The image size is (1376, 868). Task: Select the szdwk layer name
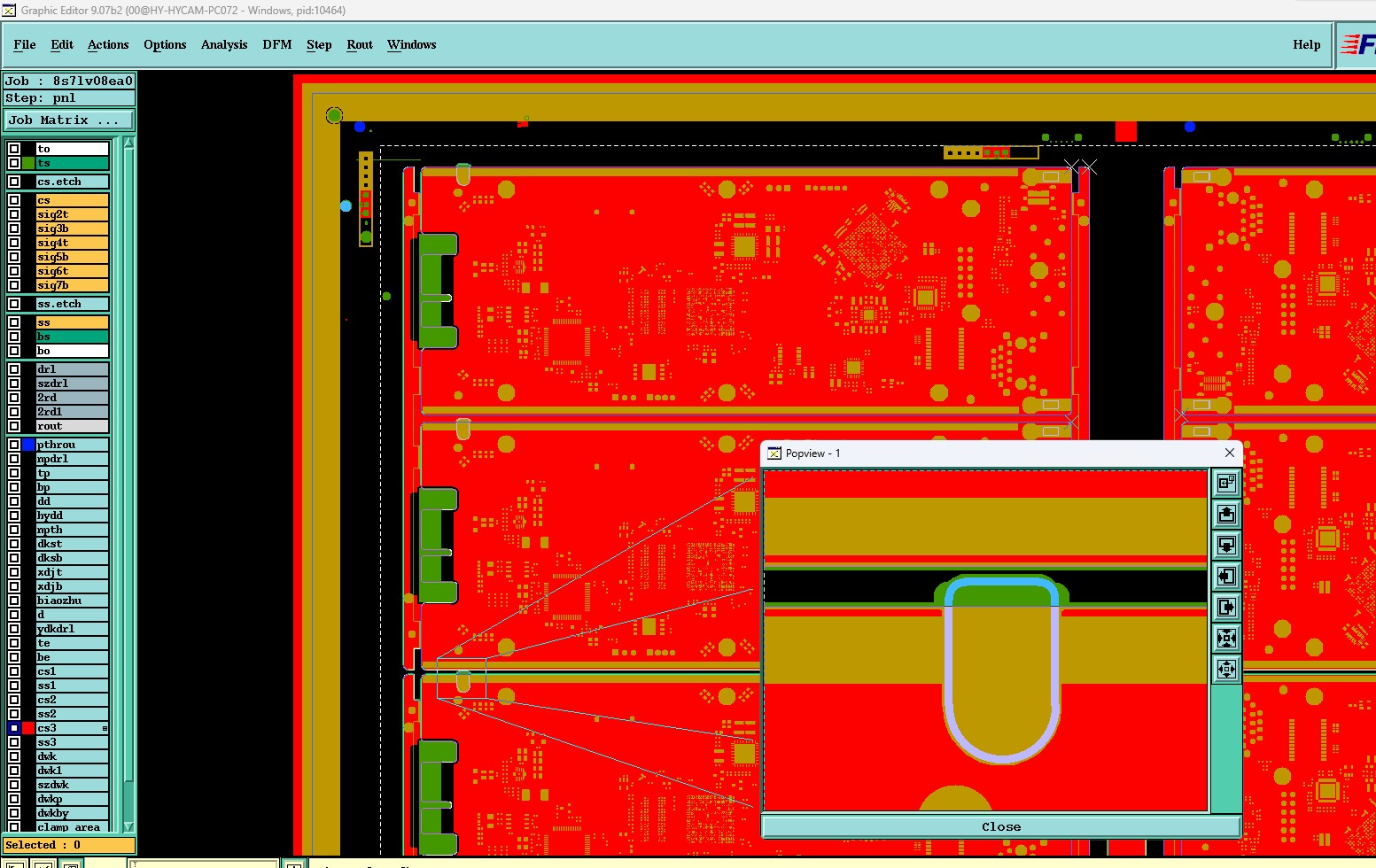[x=73, y=785]
